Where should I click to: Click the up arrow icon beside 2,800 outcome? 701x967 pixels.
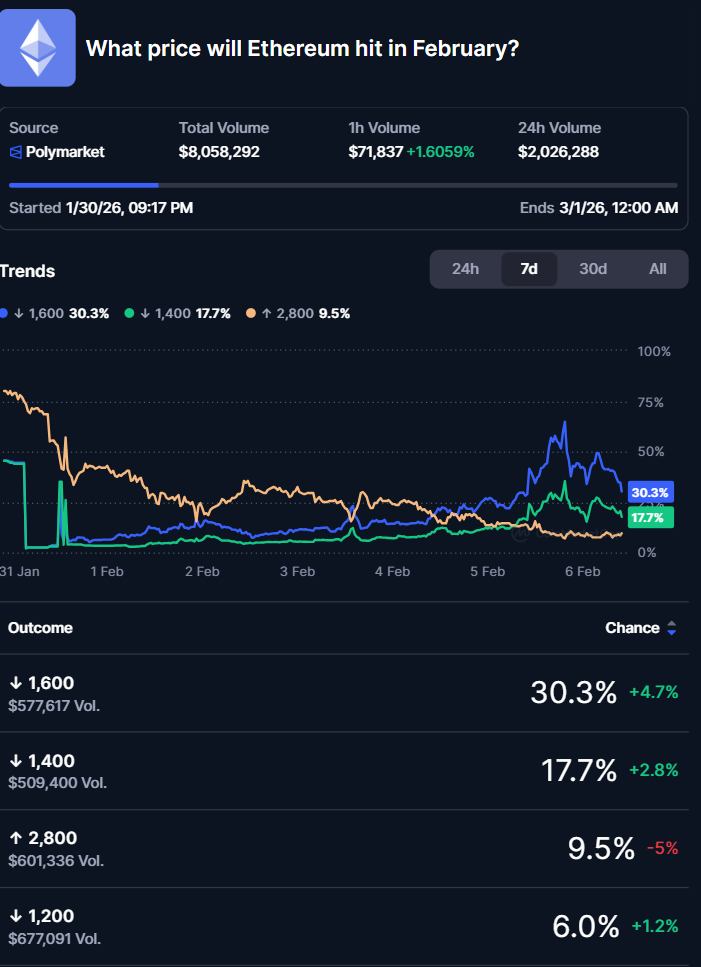pos(15,838)
